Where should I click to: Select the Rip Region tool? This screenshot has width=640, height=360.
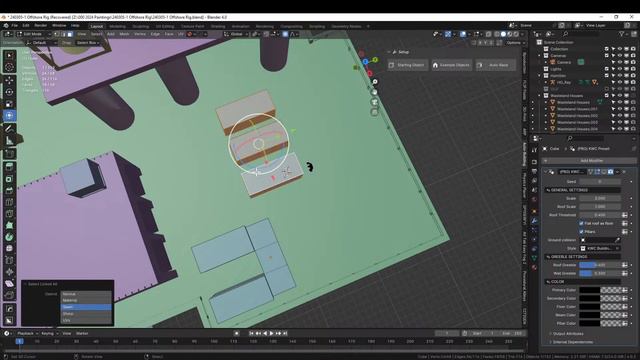click(9, 296)
